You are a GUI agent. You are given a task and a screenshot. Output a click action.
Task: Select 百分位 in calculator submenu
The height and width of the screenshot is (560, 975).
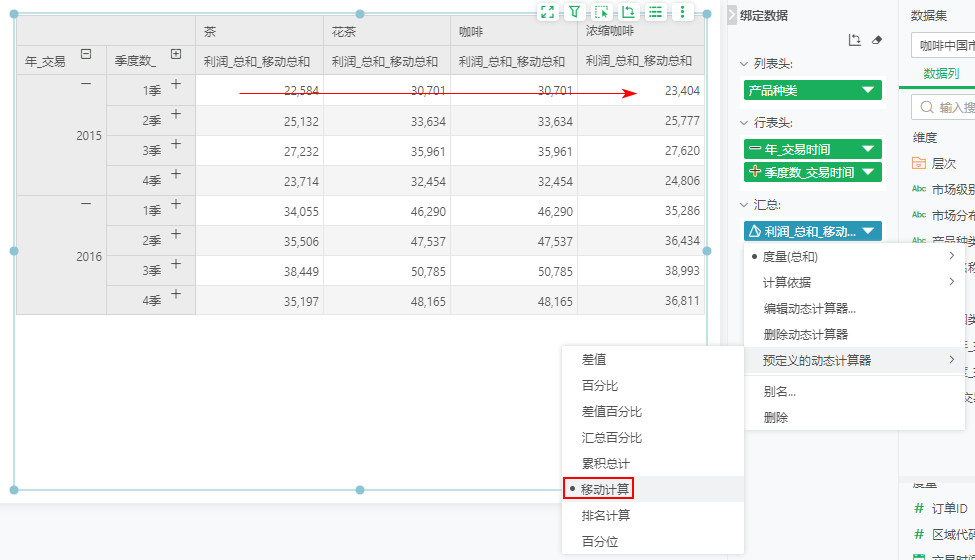pyautogui.click(x=653, y=541)
